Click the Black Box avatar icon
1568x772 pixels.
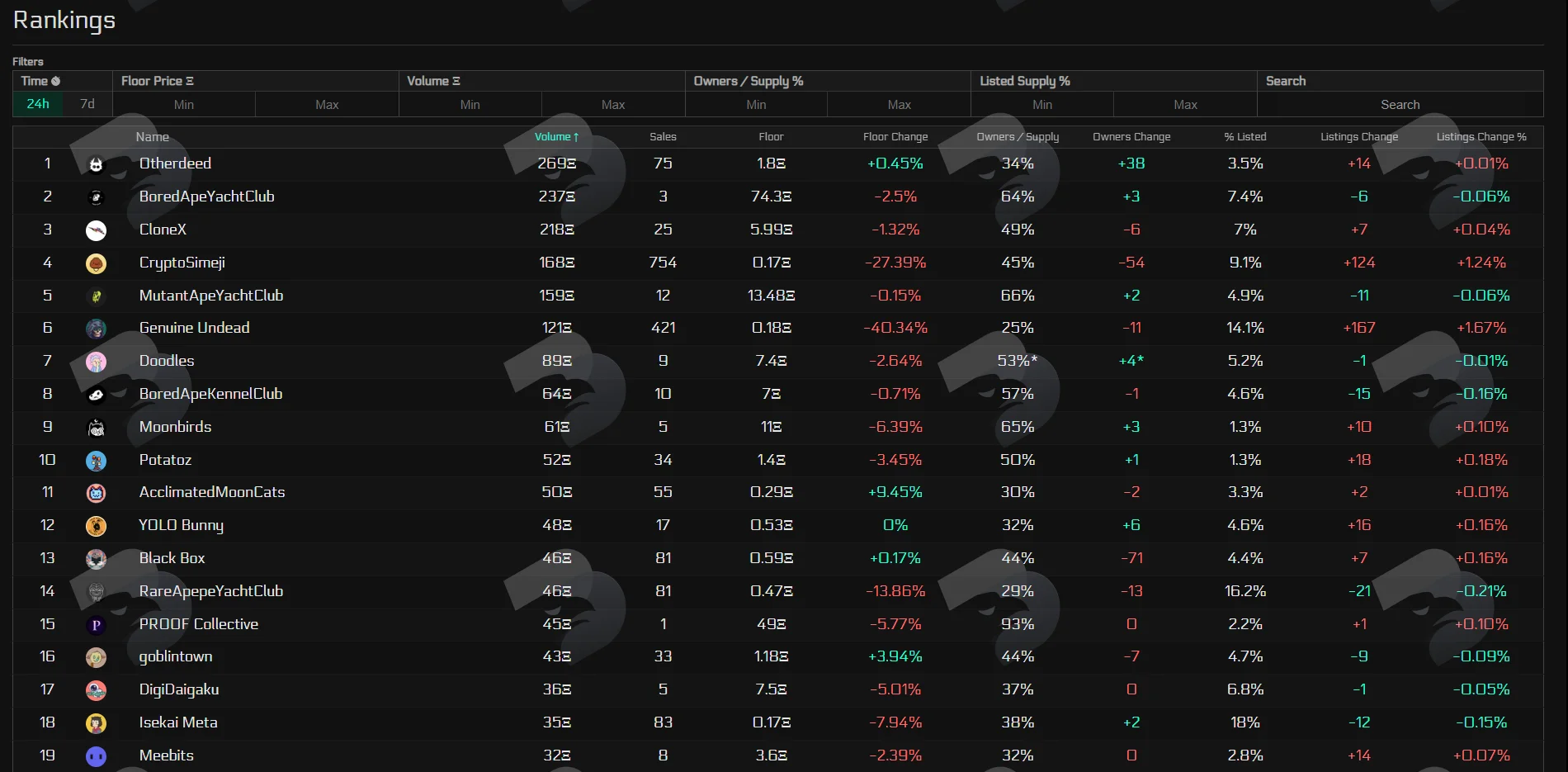tap(97, 559)
